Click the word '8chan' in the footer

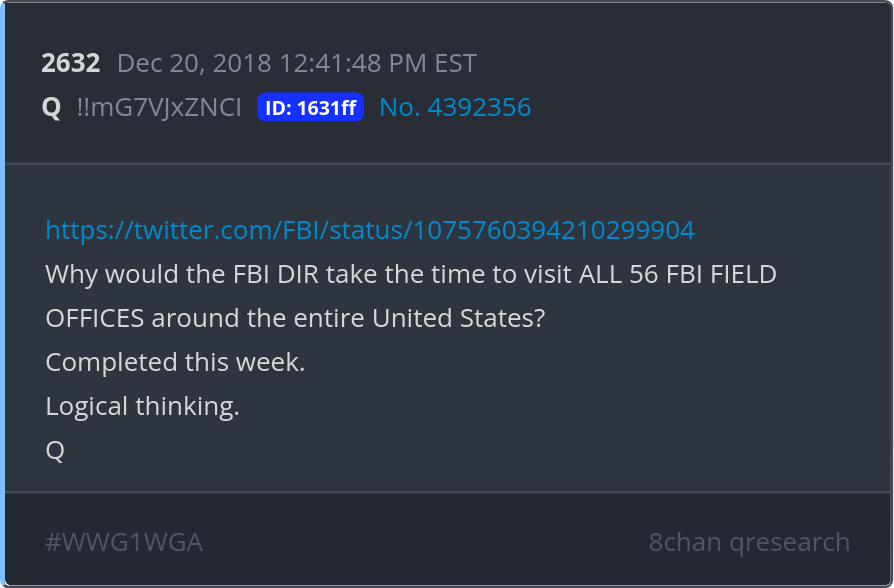click(685, 542)
